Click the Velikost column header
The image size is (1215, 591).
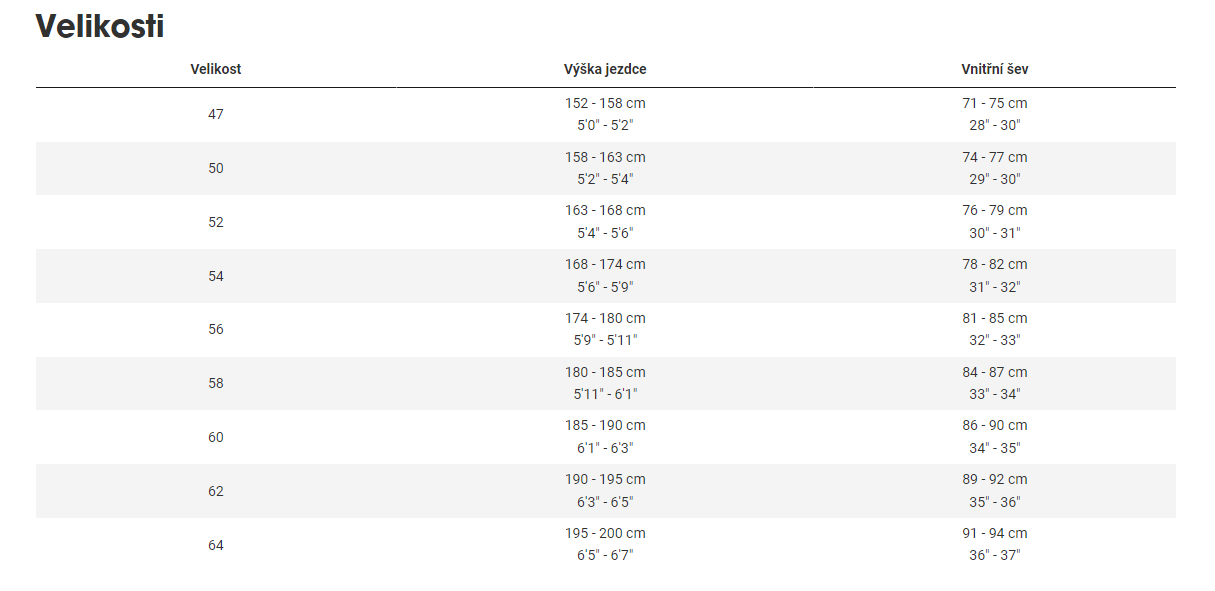click(x=216, y=69)
